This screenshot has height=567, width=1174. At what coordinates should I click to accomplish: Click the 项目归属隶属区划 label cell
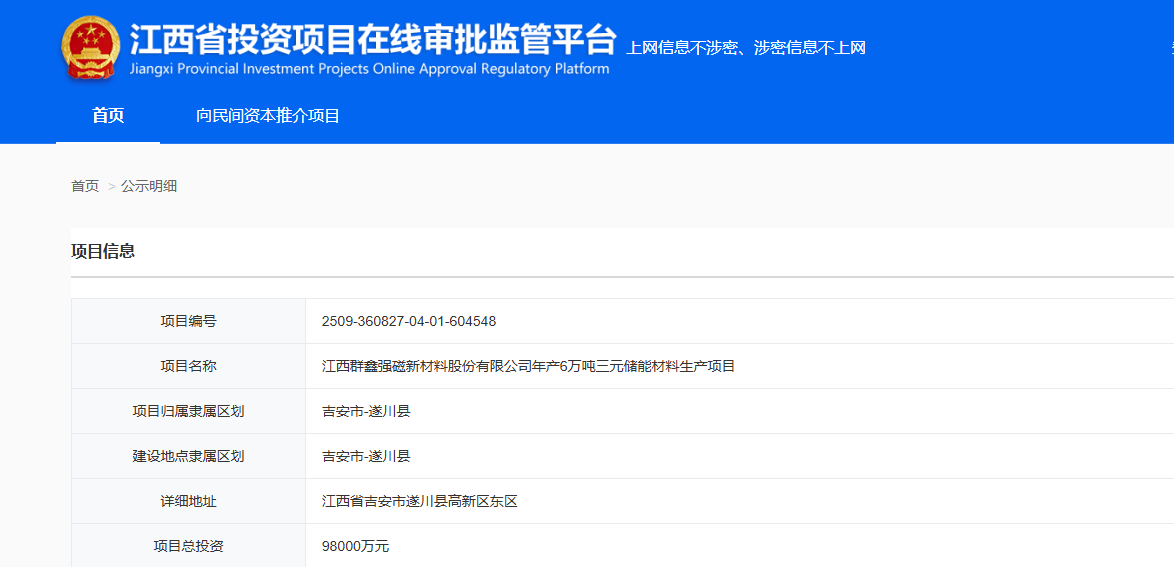[x=188, y=411]
